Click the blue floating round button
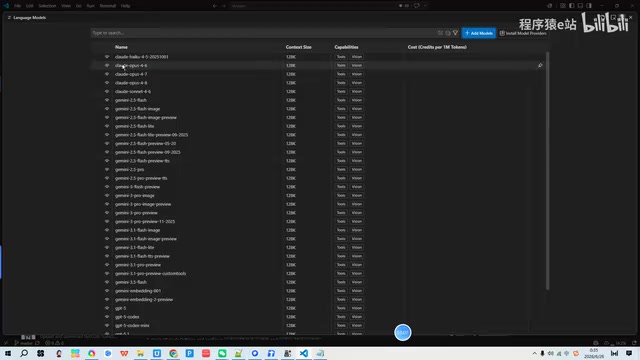Image resolution: width=640 pixels, height=360 pixels. (402, 333)
